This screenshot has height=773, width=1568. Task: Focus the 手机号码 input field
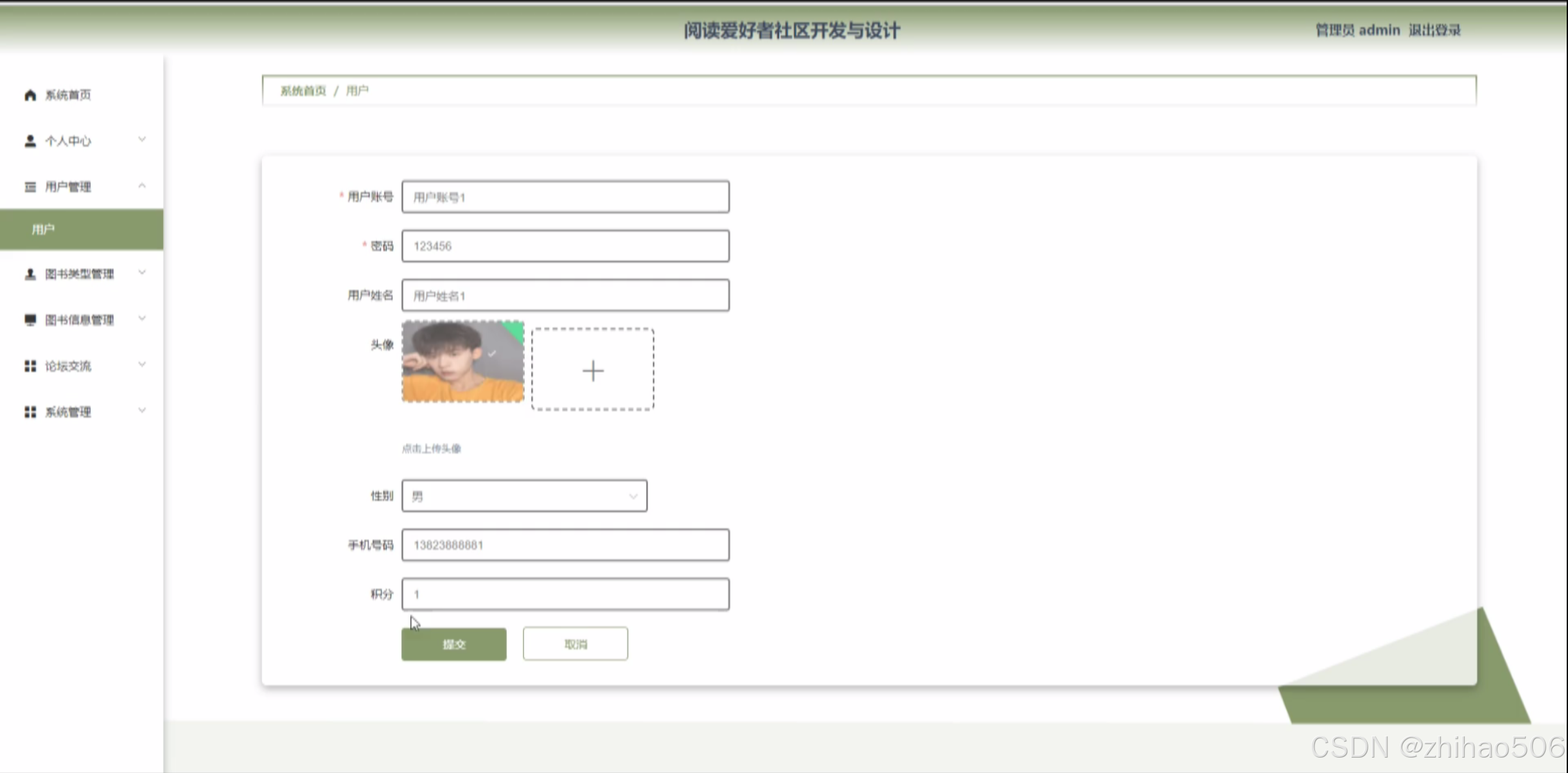coord(565,545)
